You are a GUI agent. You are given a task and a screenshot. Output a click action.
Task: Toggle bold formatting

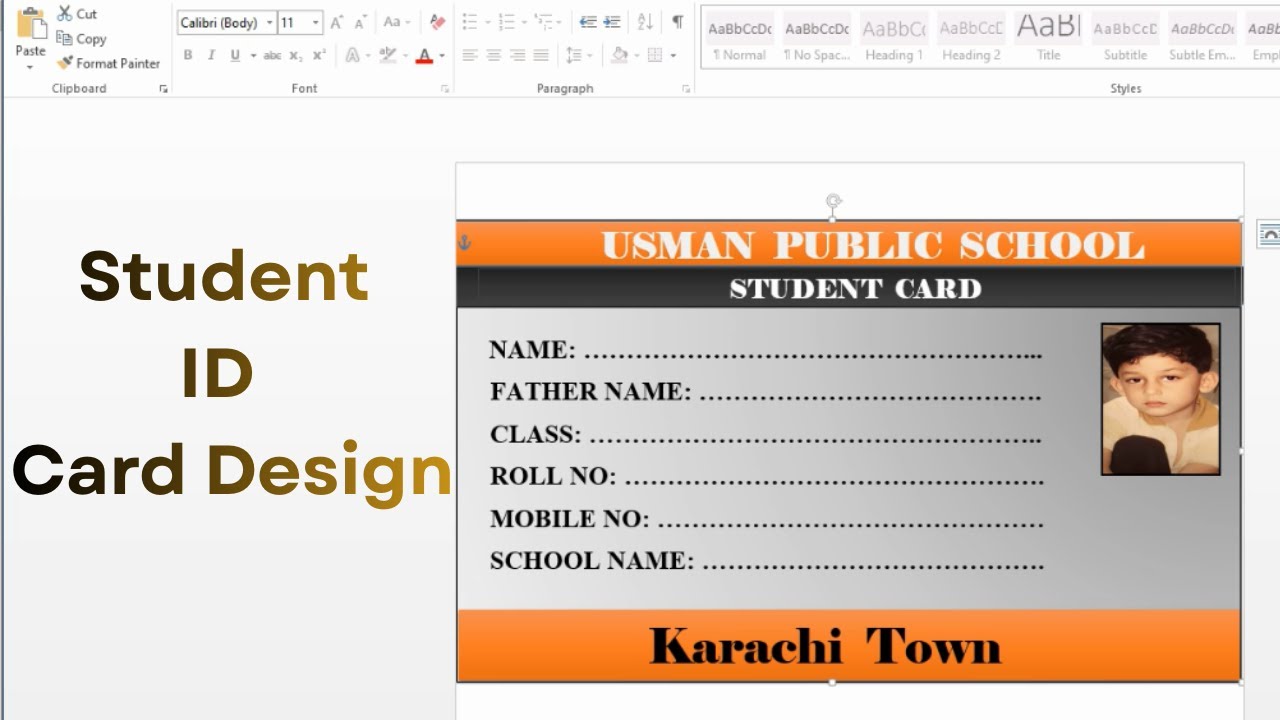[188, 56]
